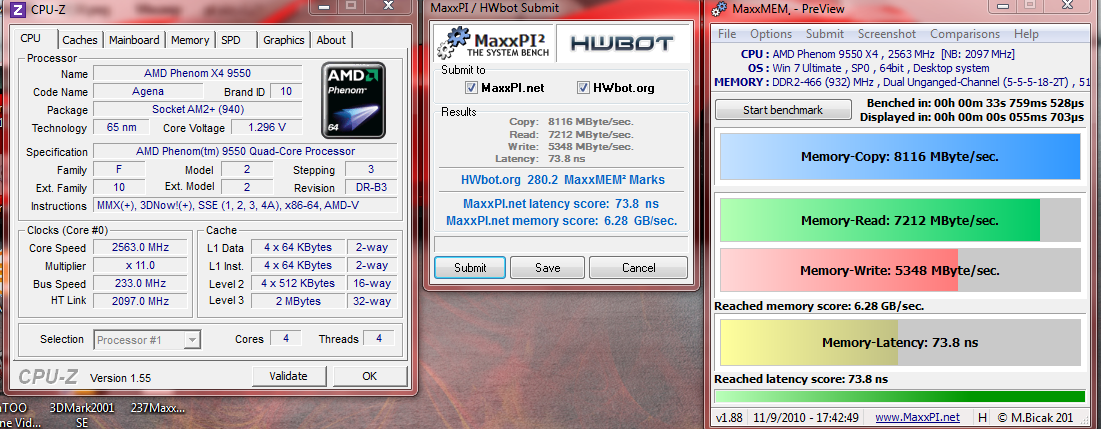The width and height of the screenshot is (1101, 429).
Task: Click the Core Voltage value 1.296 V
Action: click(x=267, y=128)
